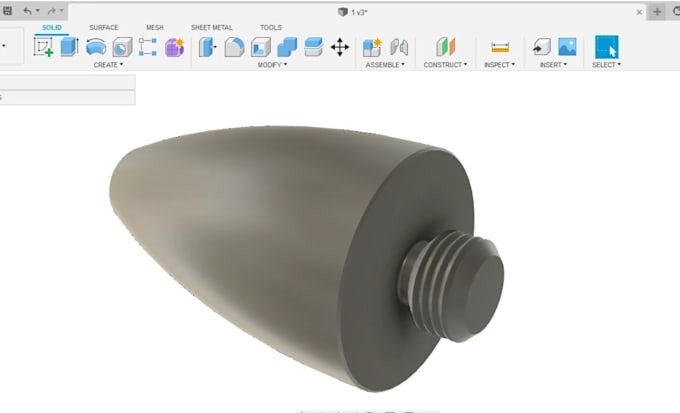
Task: Select the Fillet tool
Action: (234, 47)
